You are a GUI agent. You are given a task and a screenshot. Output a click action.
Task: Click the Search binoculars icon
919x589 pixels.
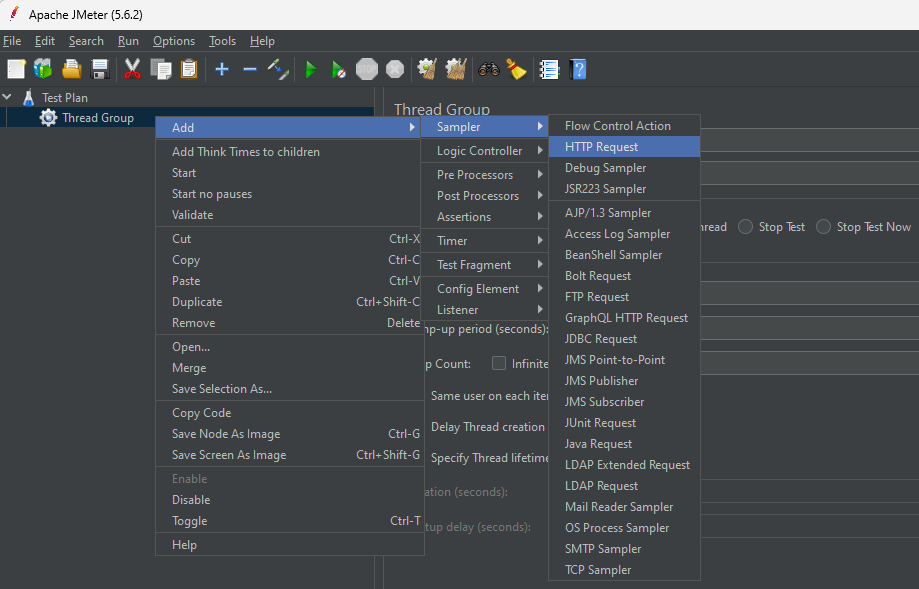click(x=488, y=69)
